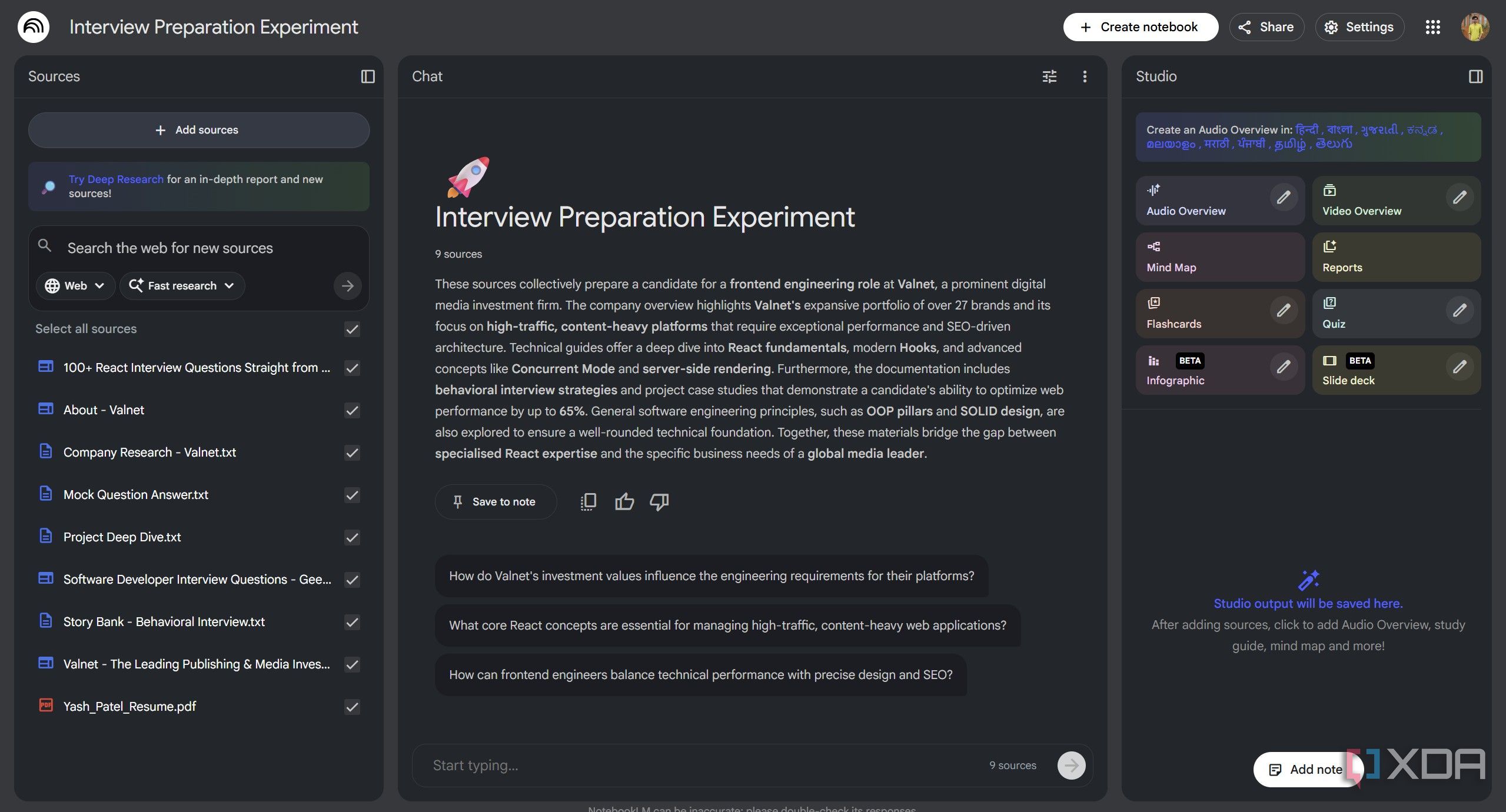Follow the Try Deep Research link
This screenshot has height=812, width=1506.
[116, 179]
